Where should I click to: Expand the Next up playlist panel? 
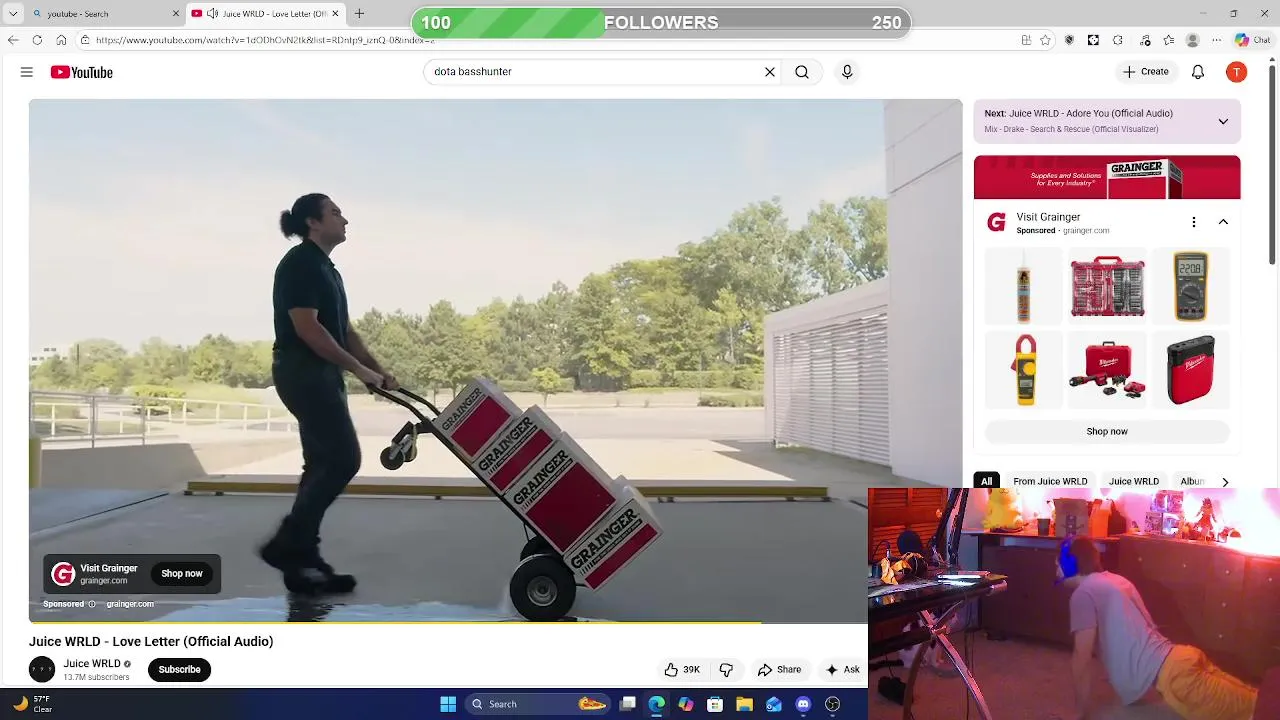point(1223,121)
